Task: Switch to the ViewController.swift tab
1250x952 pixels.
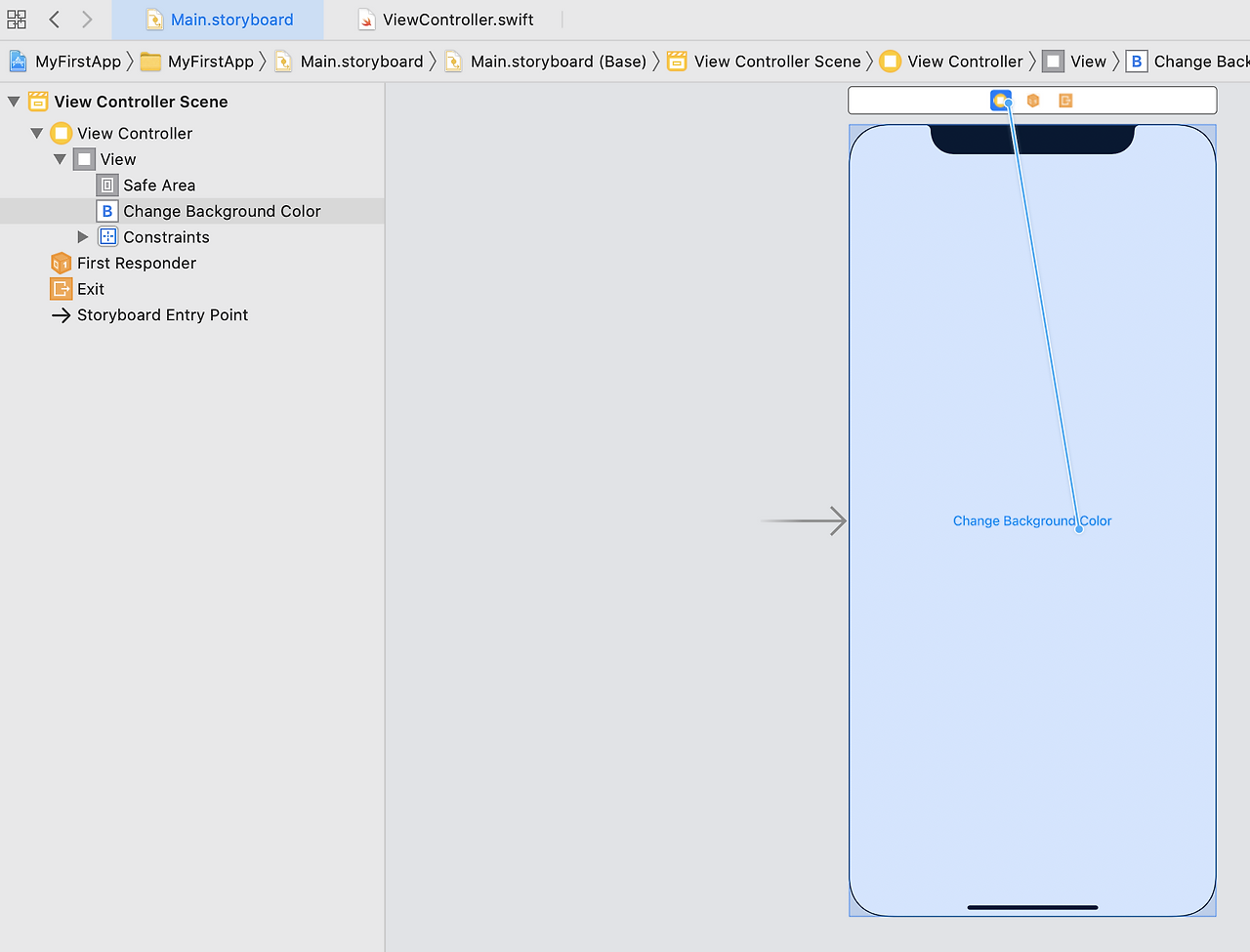Action: [x=446, y=20]
